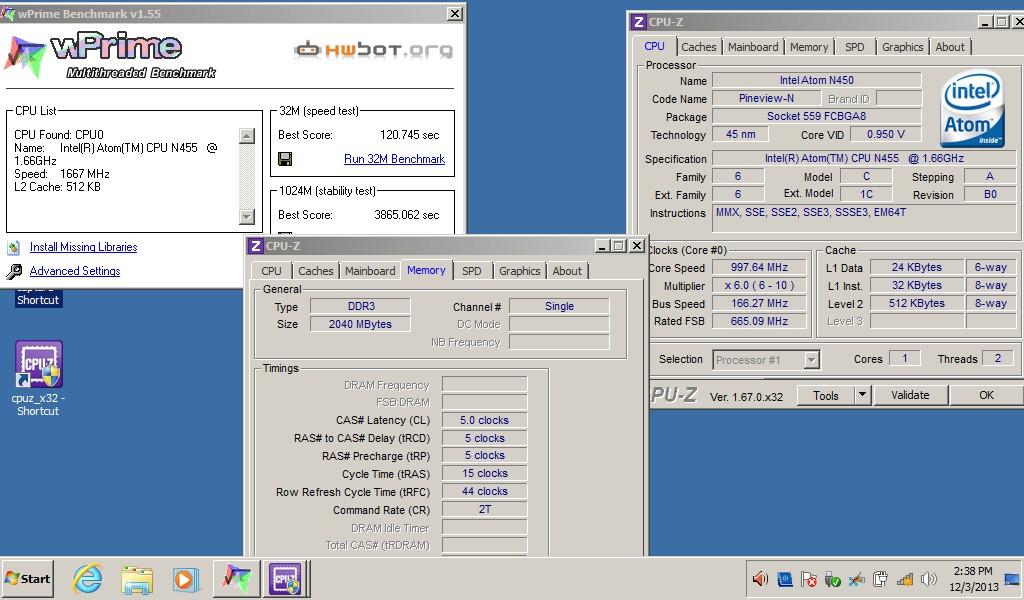Close the wPrime Benchmark window
The width and height of the screenshot is (1024, 600).
455,13
